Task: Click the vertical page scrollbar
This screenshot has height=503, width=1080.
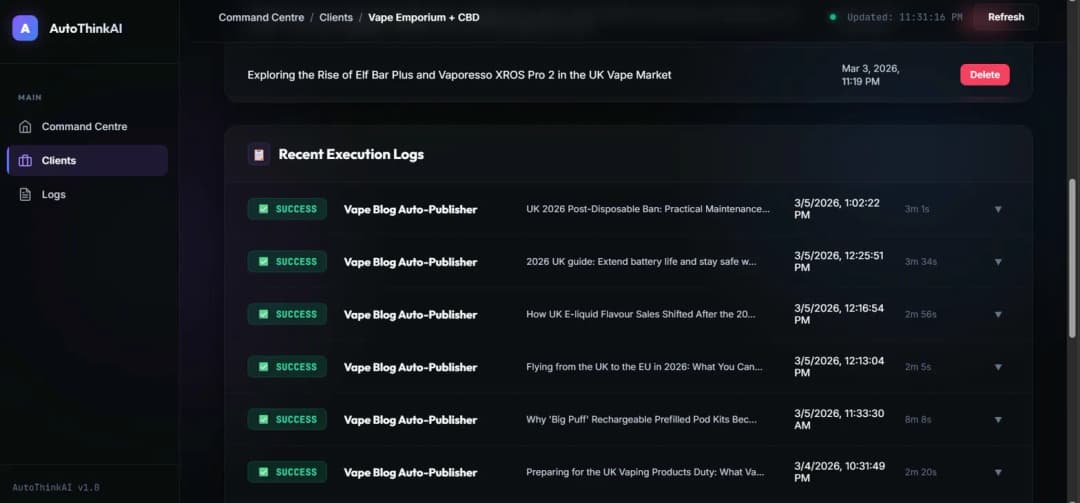Action: (1073, 260)
